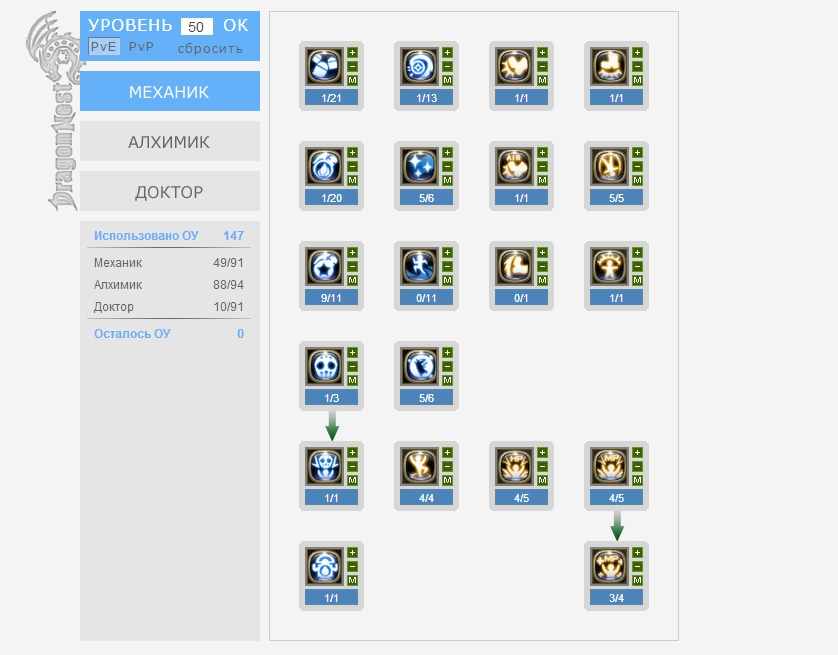
Task: Max out the 1/21 skill with M
Action: pos(352,80)
